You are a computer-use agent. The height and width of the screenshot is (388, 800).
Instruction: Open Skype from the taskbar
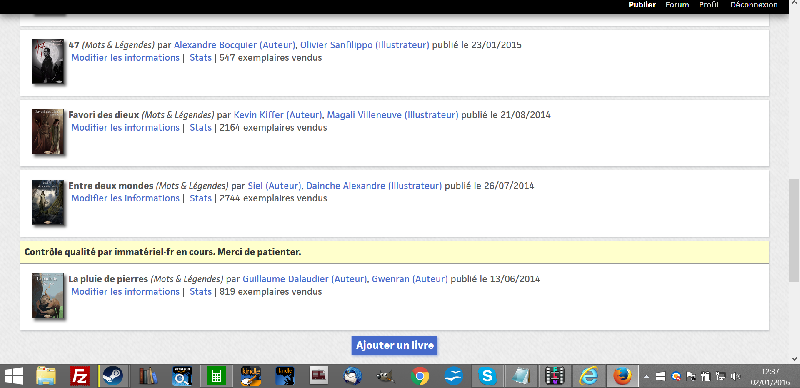point(488,377)
